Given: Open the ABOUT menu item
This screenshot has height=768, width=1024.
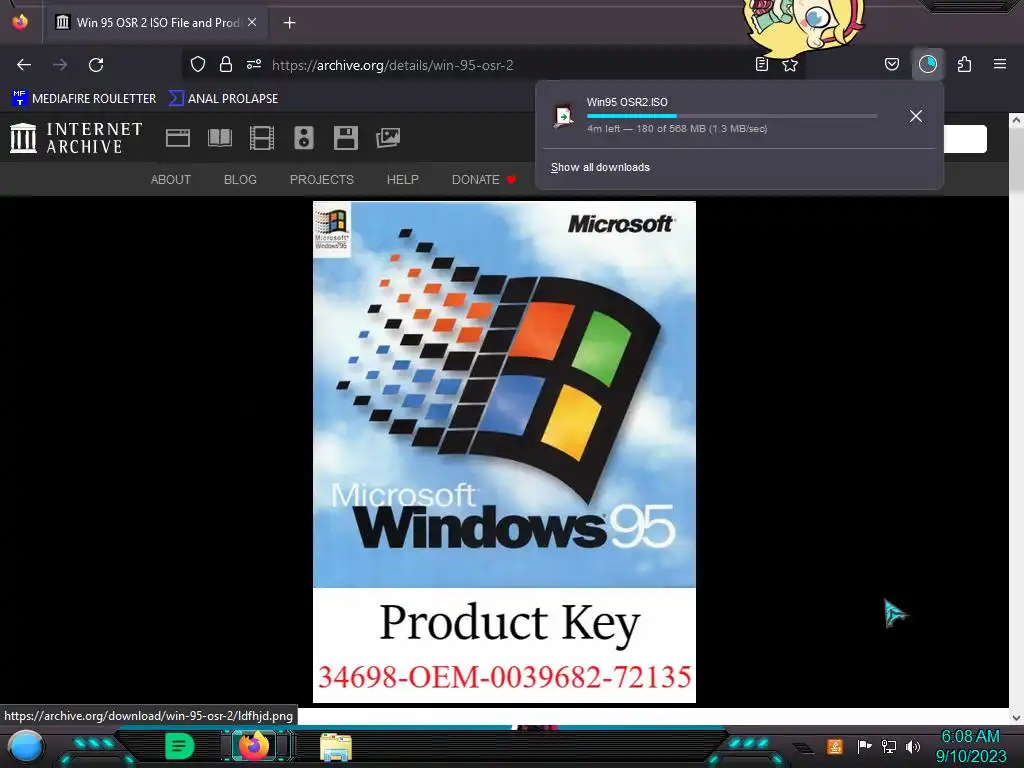Looking at the screenshot, I should click(171, 180).
